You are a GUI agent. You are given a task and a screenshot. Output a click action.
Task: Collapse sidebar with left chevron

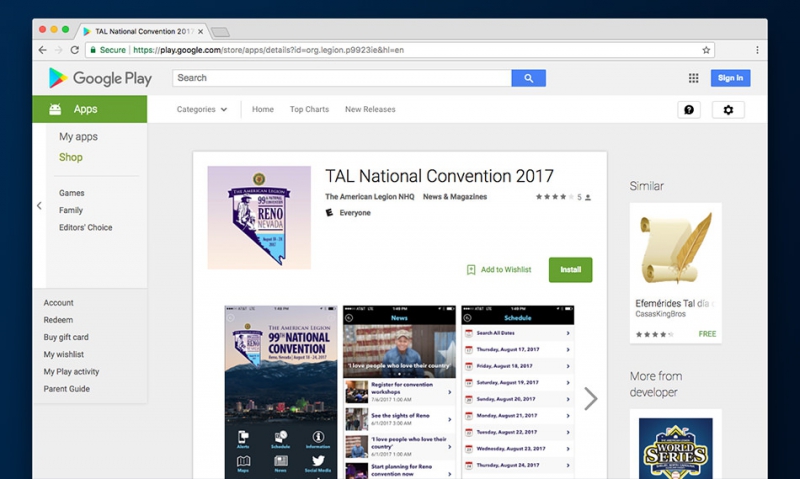tap(39, 206)
